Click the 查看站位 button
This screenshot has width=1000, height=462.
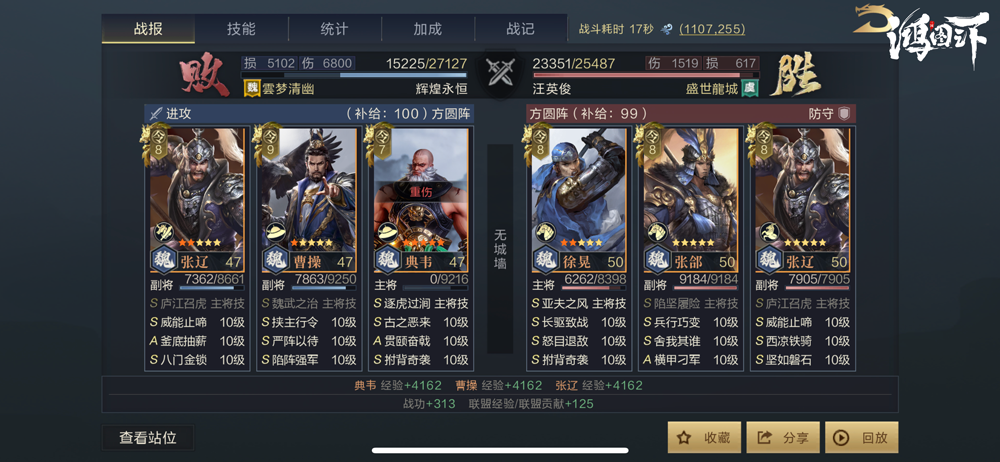148,438
